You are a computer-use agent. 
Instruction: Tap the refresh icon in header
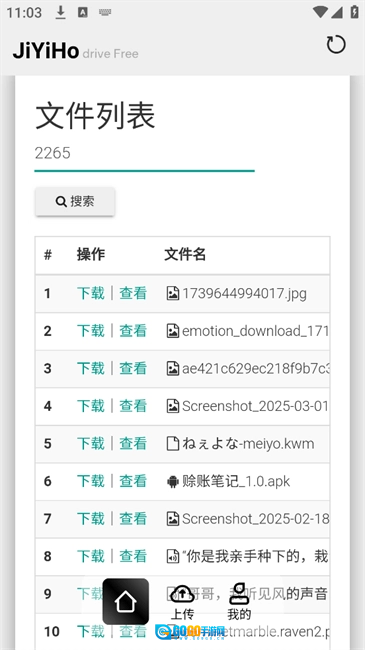point(336,45)
